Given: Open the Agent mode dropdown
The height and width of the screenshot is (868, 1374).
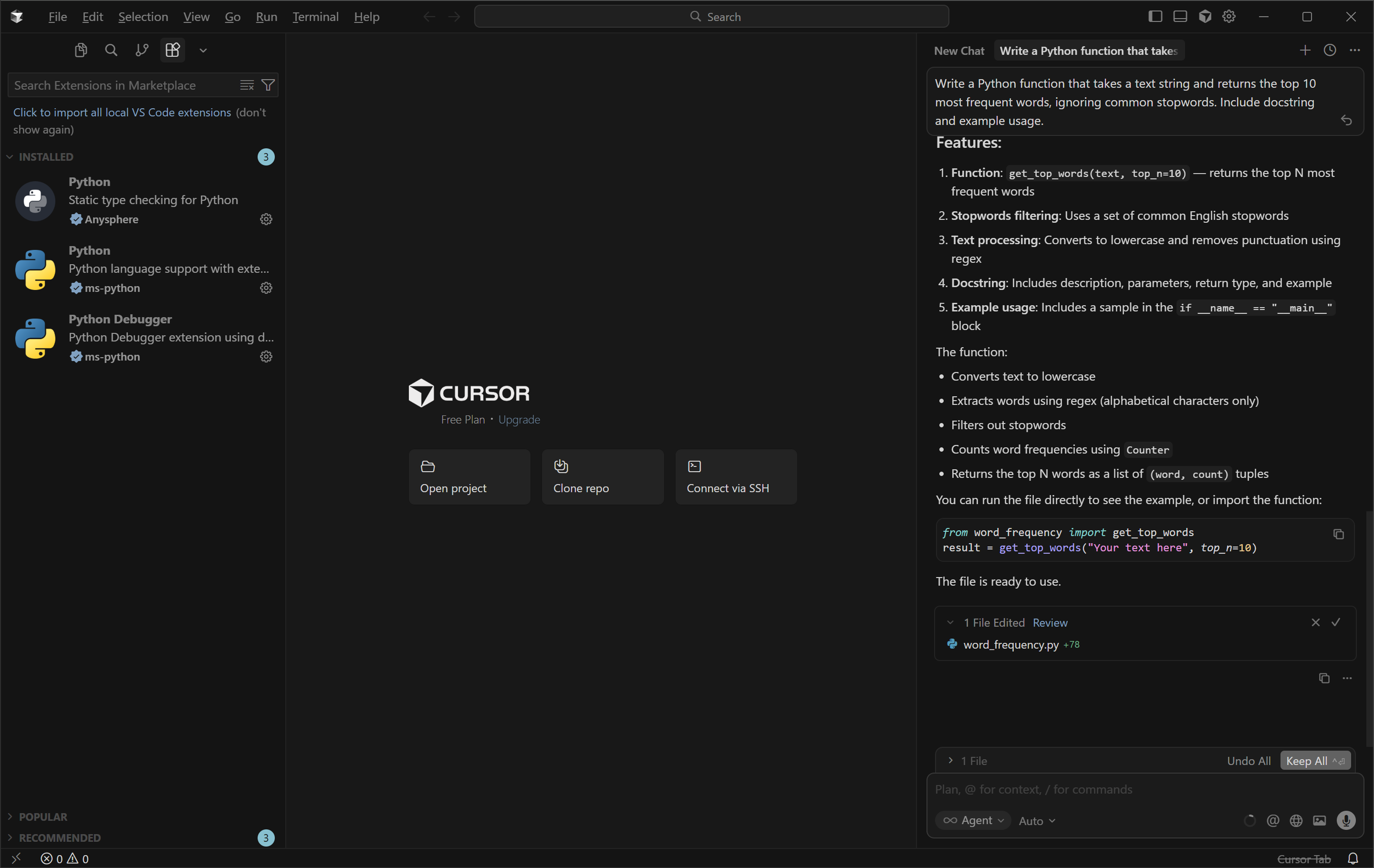Looking at the screenshot, I should (x=973, y=821).
